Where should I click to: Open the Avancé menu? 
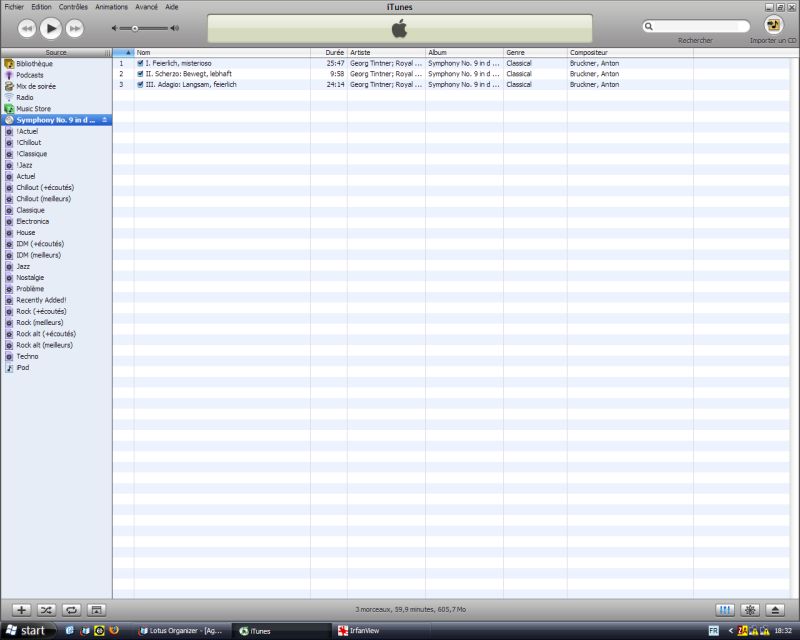tap(146, 6)
